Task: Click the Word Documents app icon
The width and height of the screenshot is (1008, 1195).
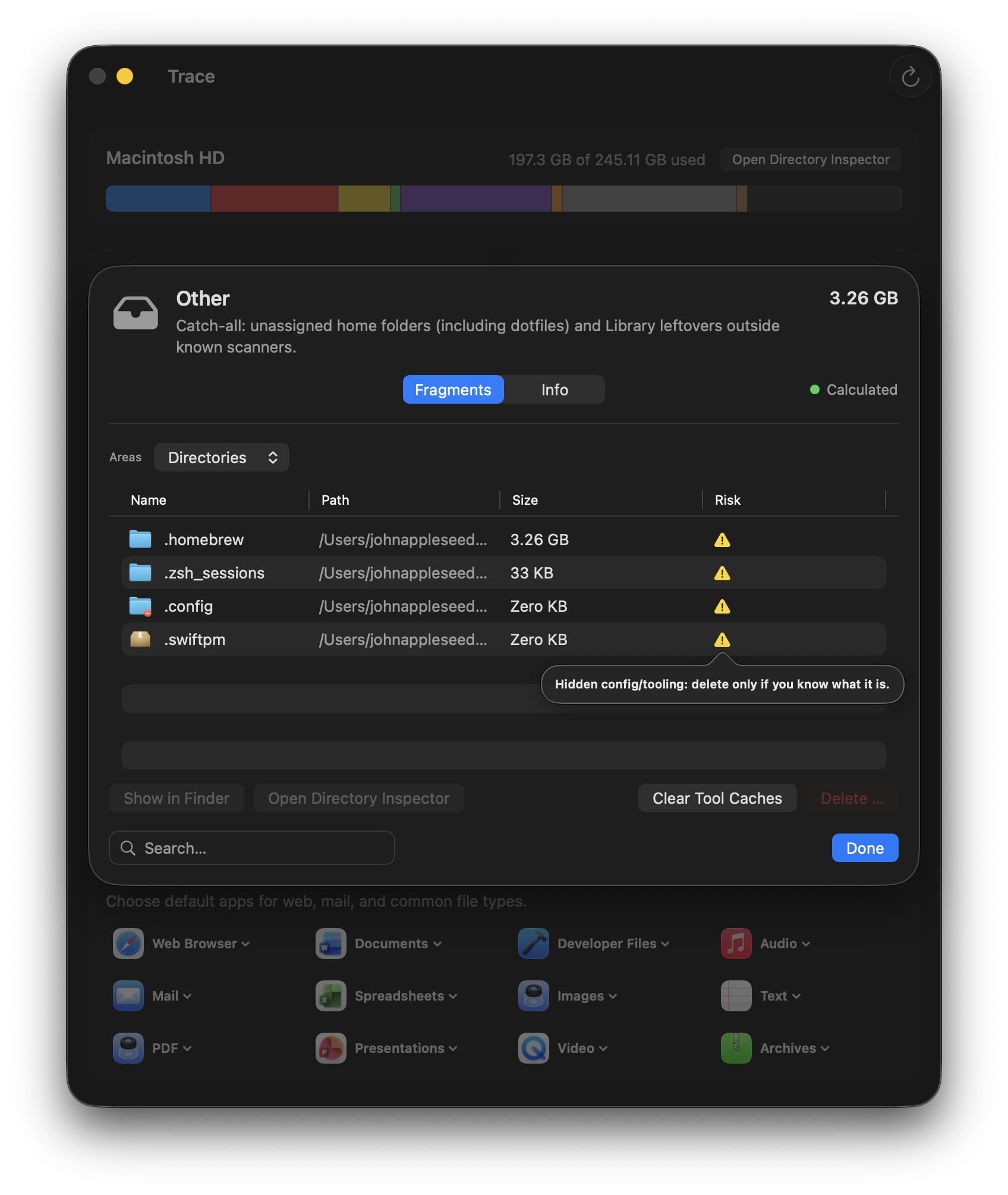Action: point(330,943)
